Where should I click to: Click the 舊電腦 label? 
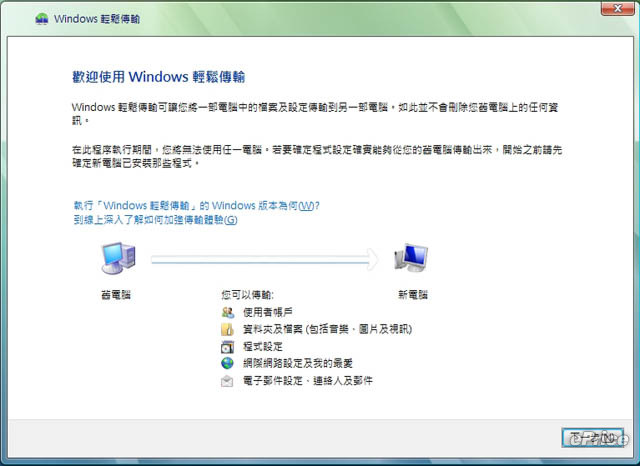click(116, 295)
